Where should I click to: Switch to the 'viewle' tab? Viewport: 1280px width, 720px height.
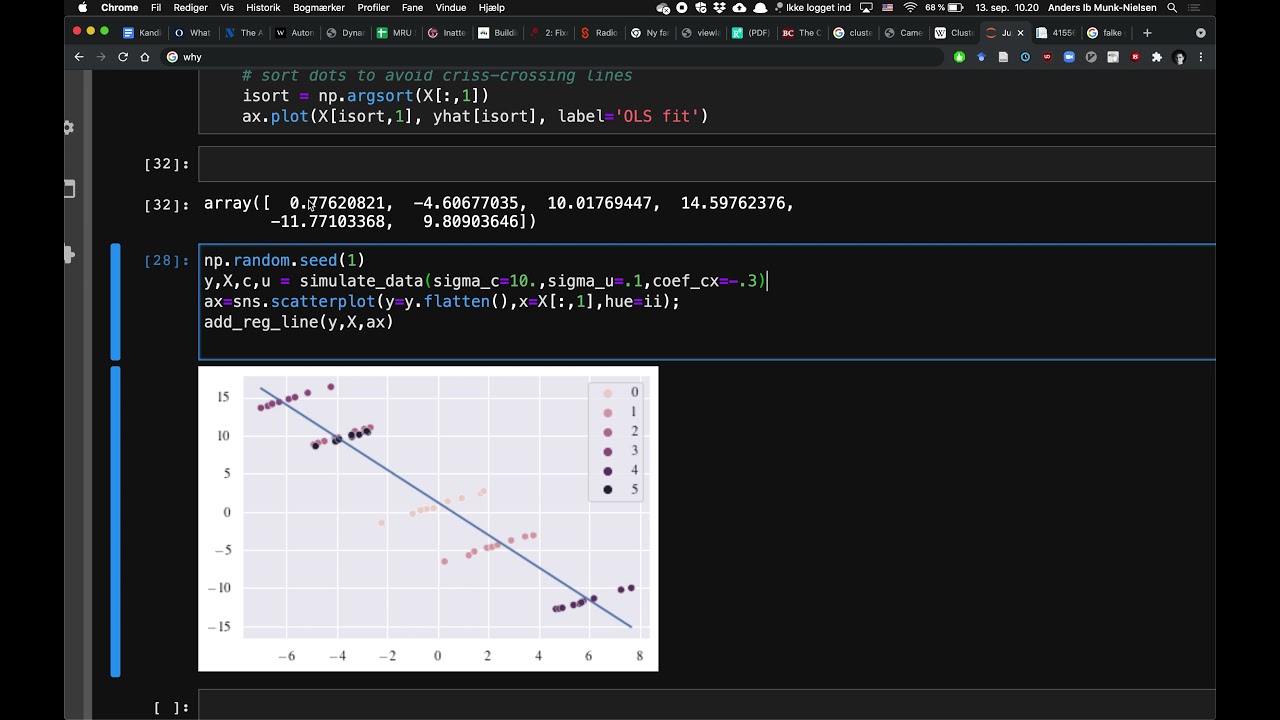coord(701,33)
